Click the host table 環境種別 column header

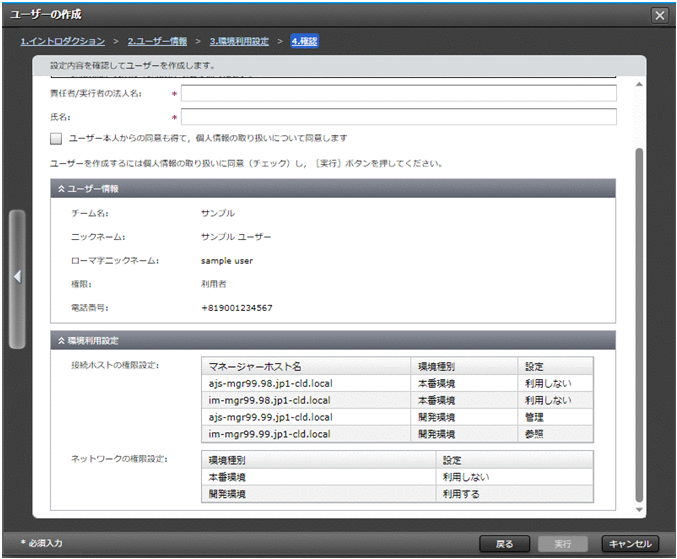pyautogui.click(x=464, y=366)
